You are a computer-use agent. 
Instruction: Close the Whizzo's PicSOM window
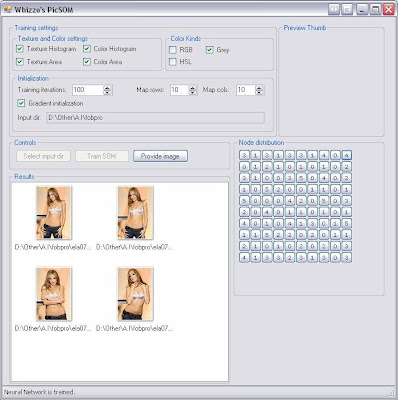[x=388, y=9]
